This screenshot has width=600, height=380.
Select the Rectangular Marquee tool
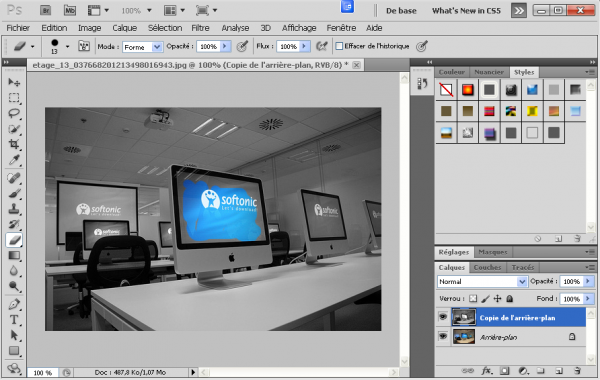tap(14, 98)
